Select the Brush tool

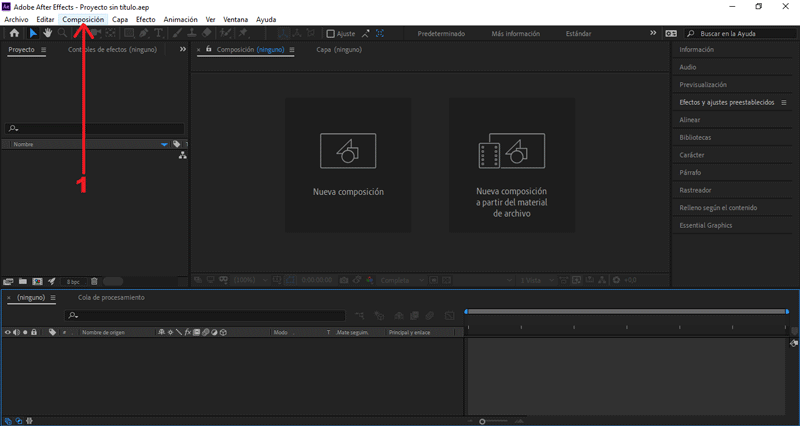177,33
